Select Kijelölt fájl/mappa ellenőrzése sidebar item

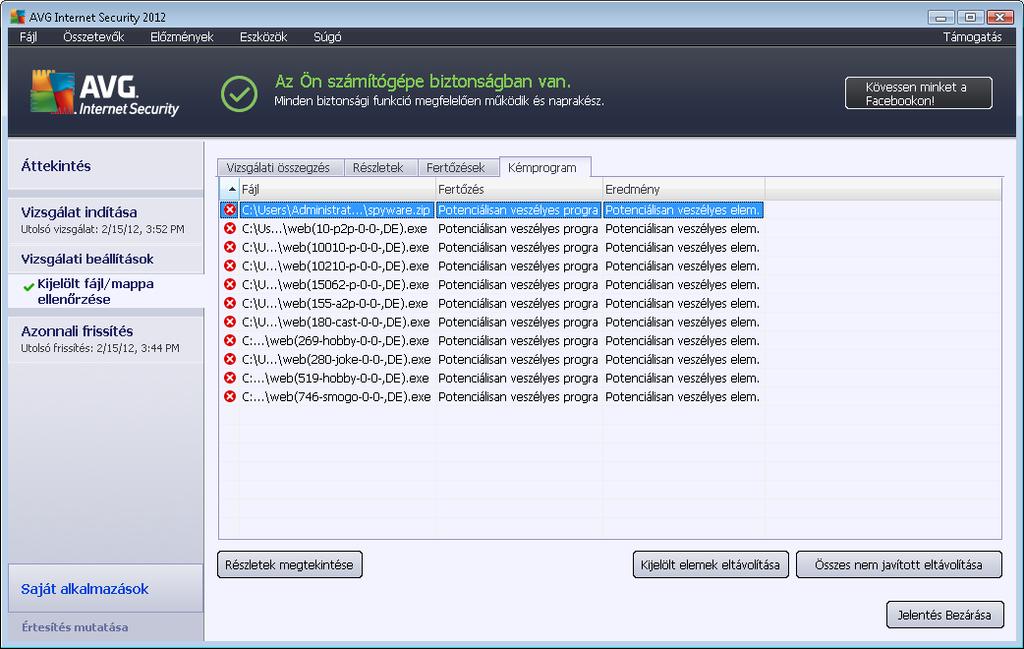[x=106, y=291]
